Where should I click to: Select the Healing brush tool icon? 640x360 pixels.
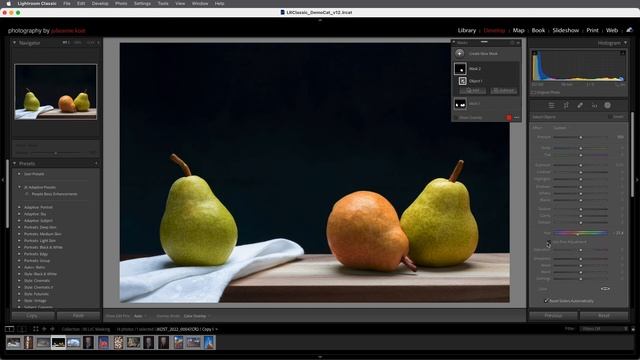[x=580, y=105]
